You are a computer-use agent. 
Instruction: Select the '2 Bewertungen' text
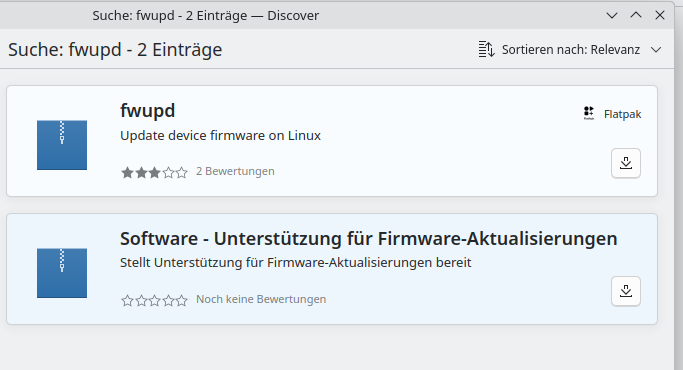coord(235,171)
